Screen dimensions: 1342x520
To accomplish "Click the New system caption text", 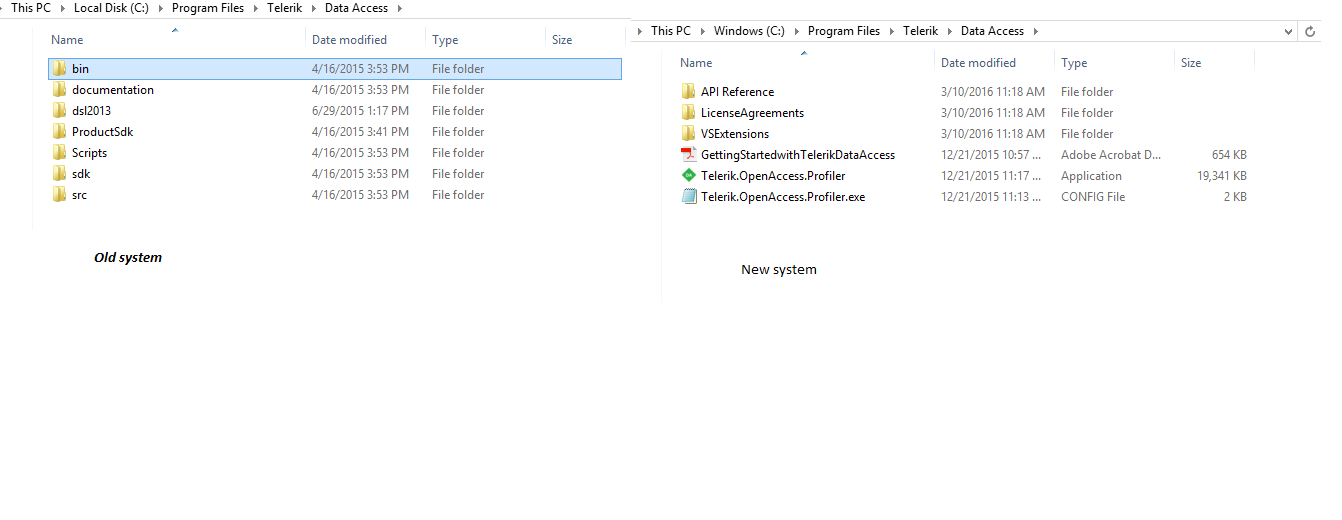I will [x=779, y=270].
